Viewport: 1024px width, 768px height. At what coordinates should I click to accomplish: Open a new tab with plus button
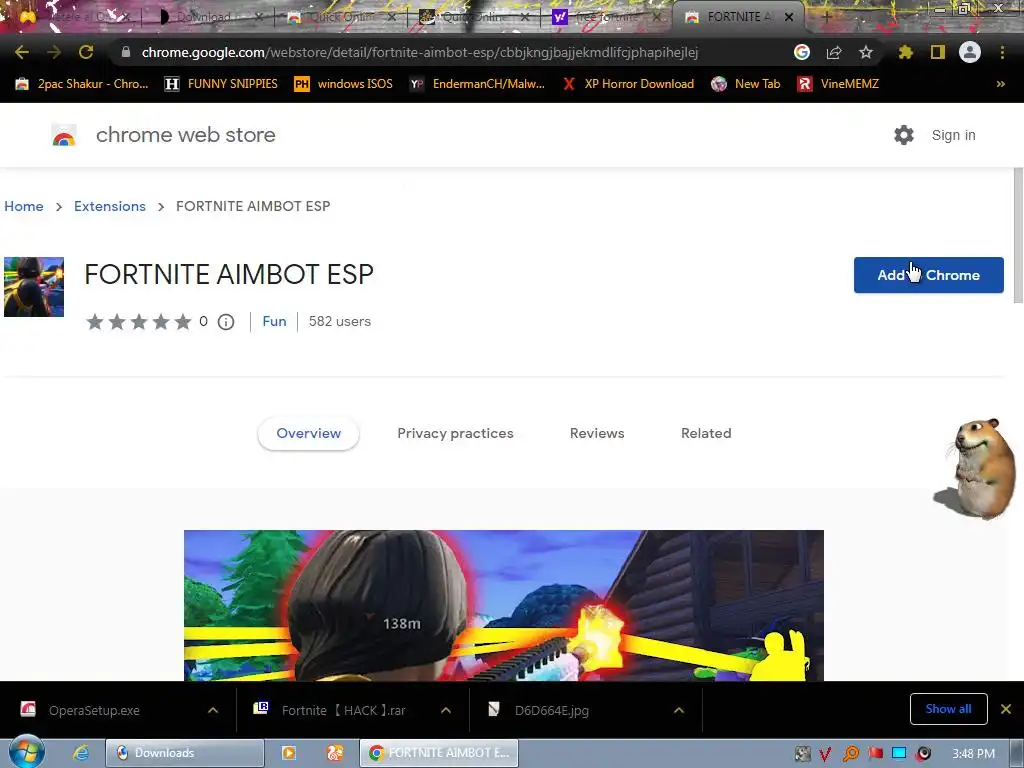[x=826, y=18]
